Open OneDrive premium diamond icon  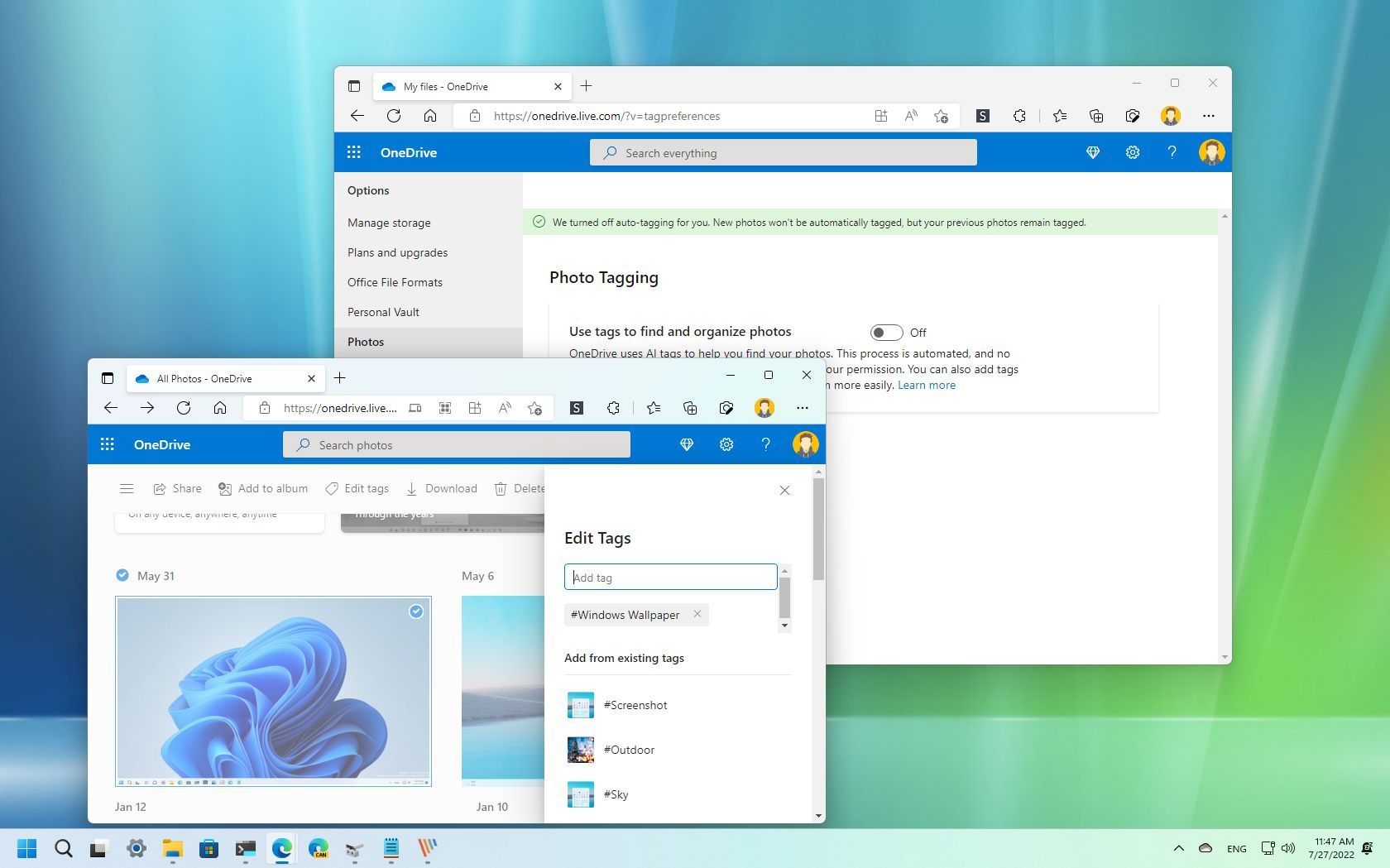click(x=686, y=444)
